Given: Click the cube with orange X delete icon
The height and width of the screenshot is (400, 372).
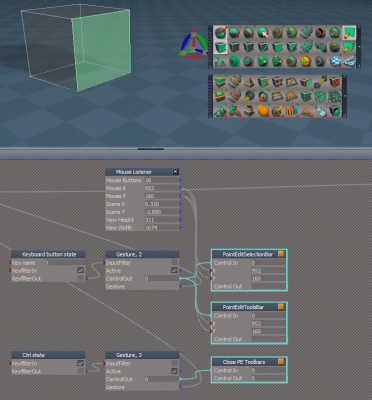Looking at the screenshot, I should [x=335, y=82].
